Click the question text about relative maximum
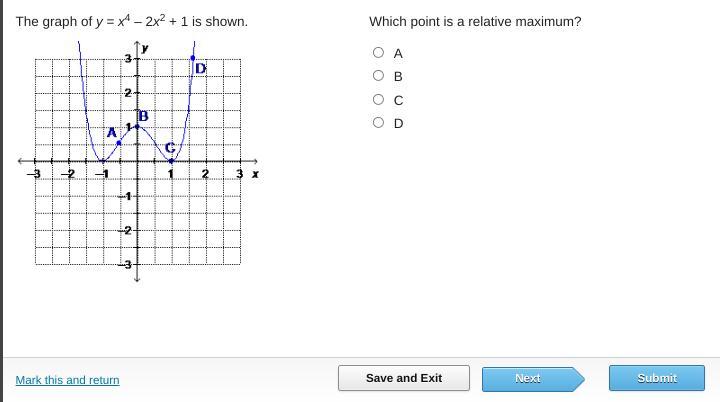Image resolution: width=720 pixels, height=402 pixels. (475, 21)
